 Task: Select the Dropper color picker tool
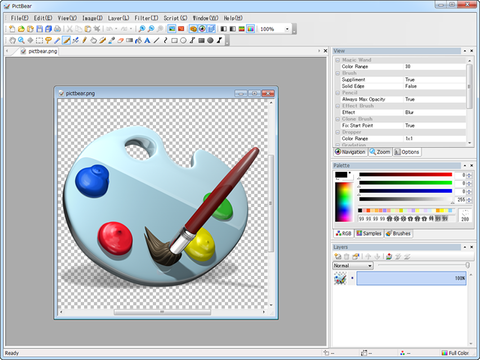click(x=111, y=41)
